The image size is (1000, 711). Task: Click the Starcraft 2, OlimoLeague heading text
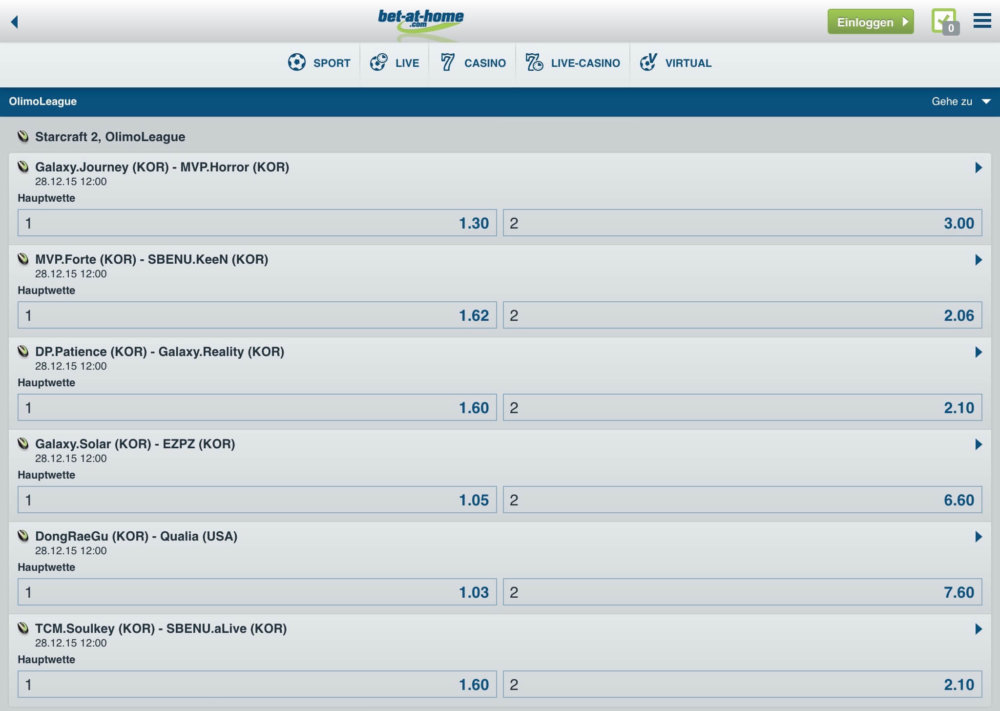[110, 136]
